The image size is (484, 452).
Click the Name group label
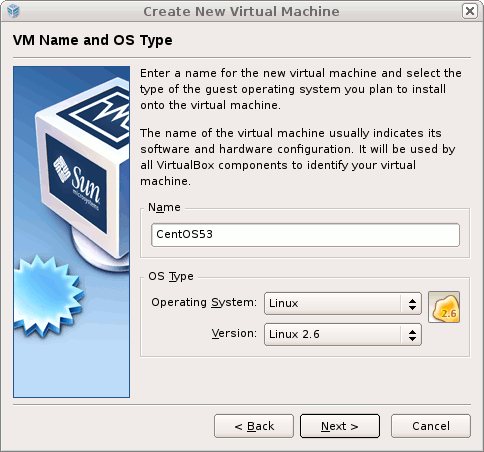tap(164, 207)
